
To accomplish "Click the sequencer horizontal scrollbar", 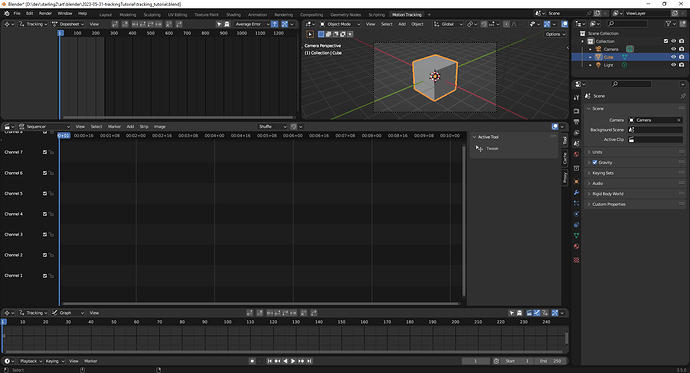I will click(261, 304).
